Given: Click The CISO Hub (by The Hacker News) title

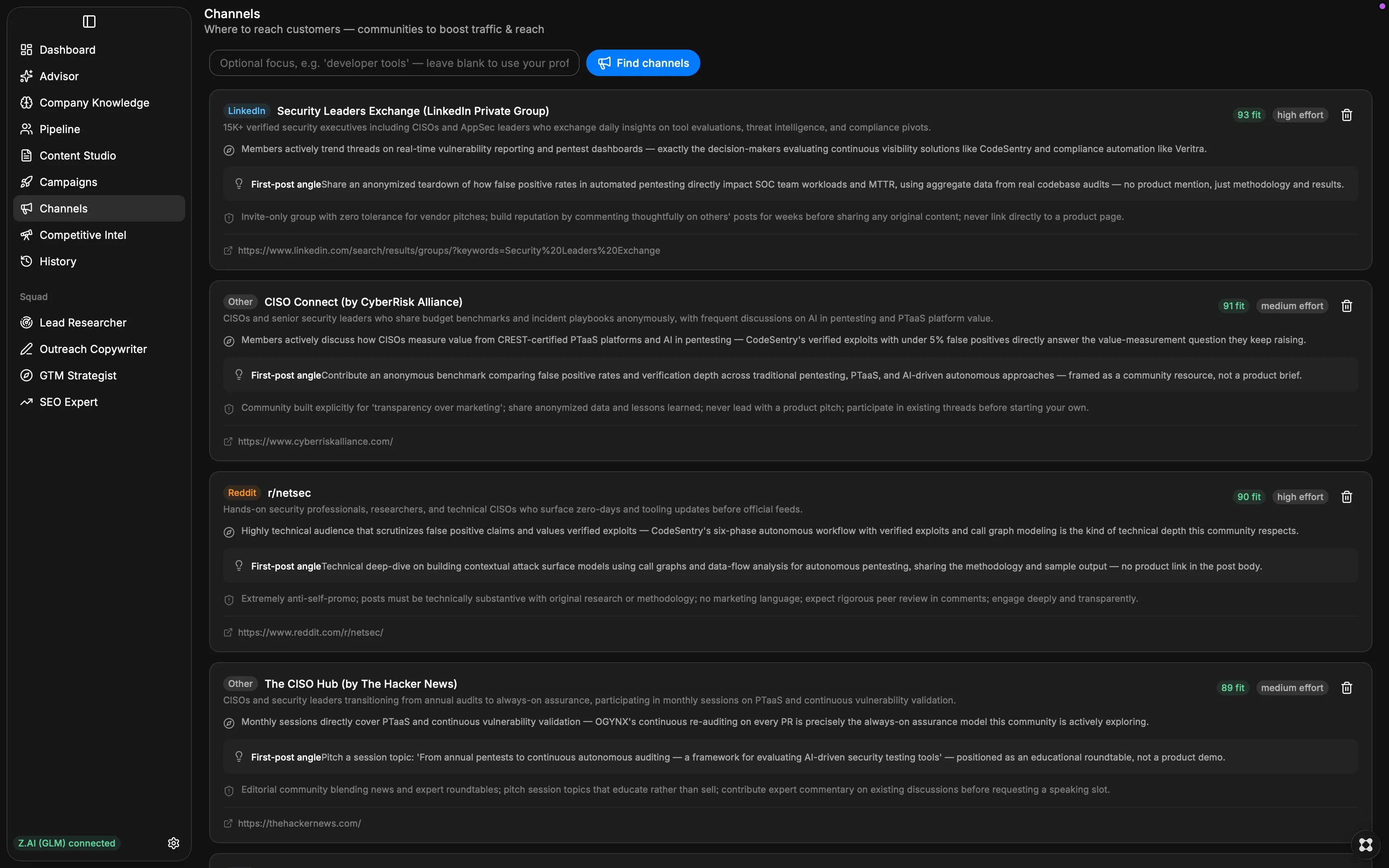Looking at the screenshot, I should pyautogui.click(x=360, y=684).
